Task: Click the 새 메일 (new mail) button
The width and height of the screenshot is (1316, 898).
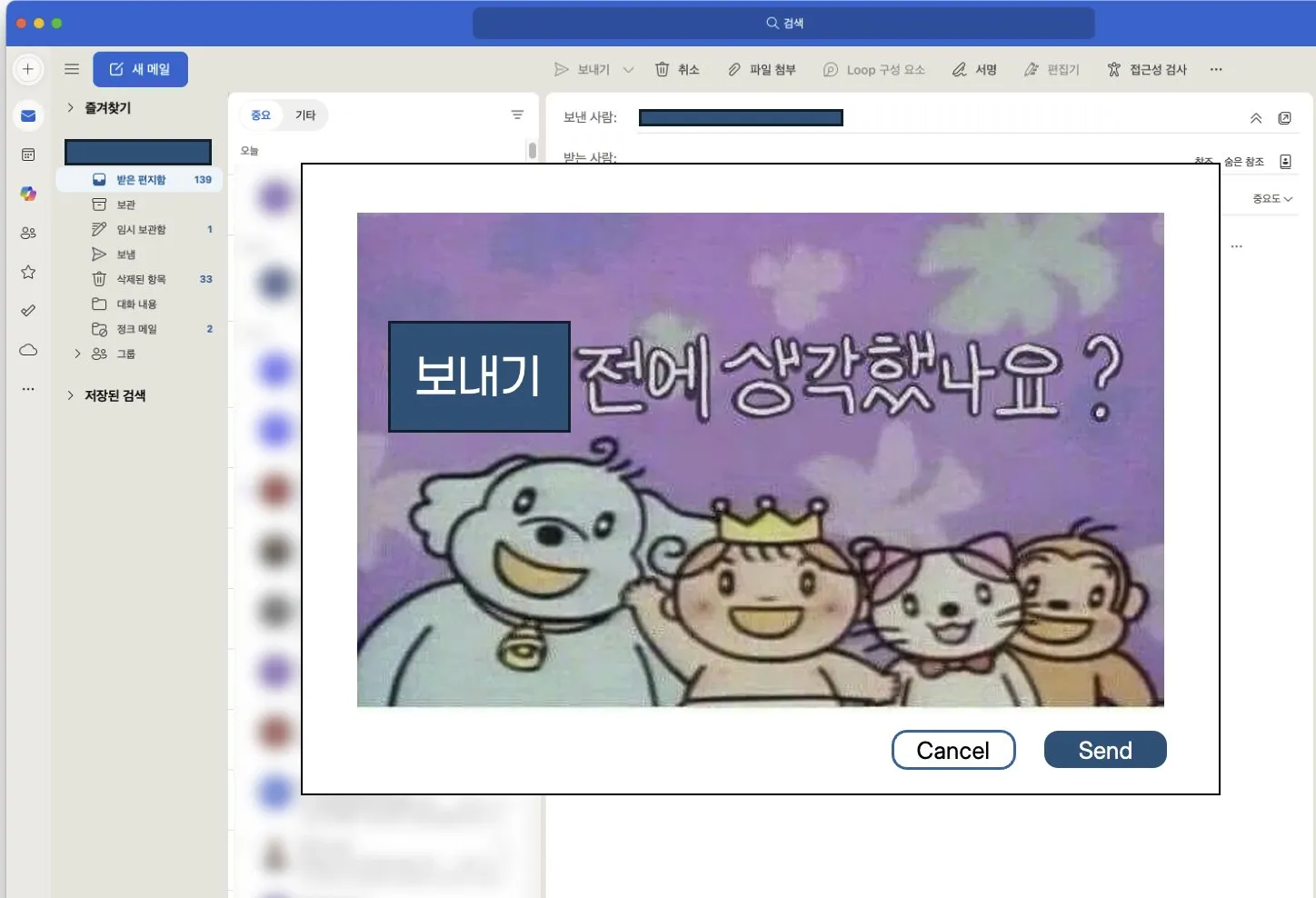Action: tap(140, 69)
